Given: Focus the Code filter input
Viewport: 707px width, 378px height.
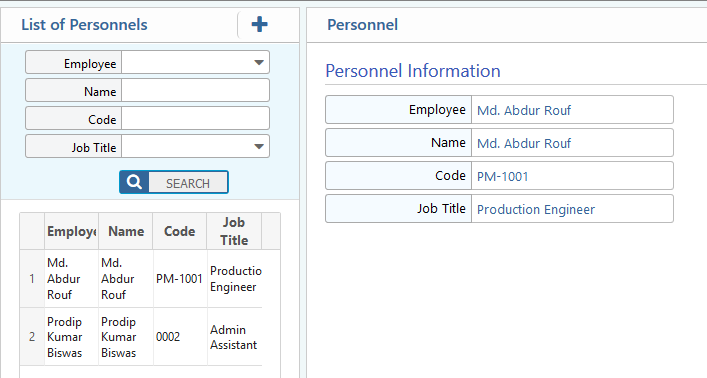Looking at the screenshot, I should click(x=196, y=118).
